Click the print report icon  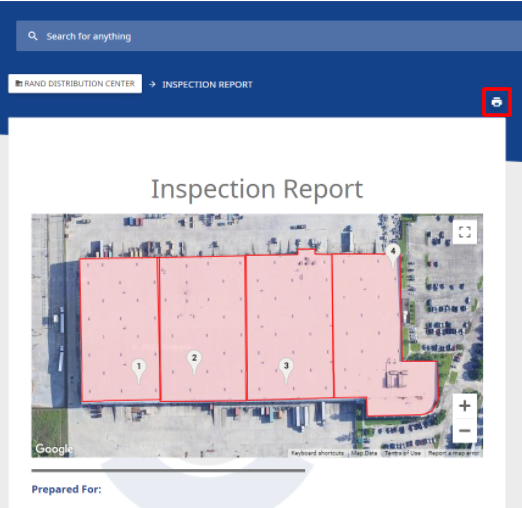pyautogui.click(x=496, y=102)
